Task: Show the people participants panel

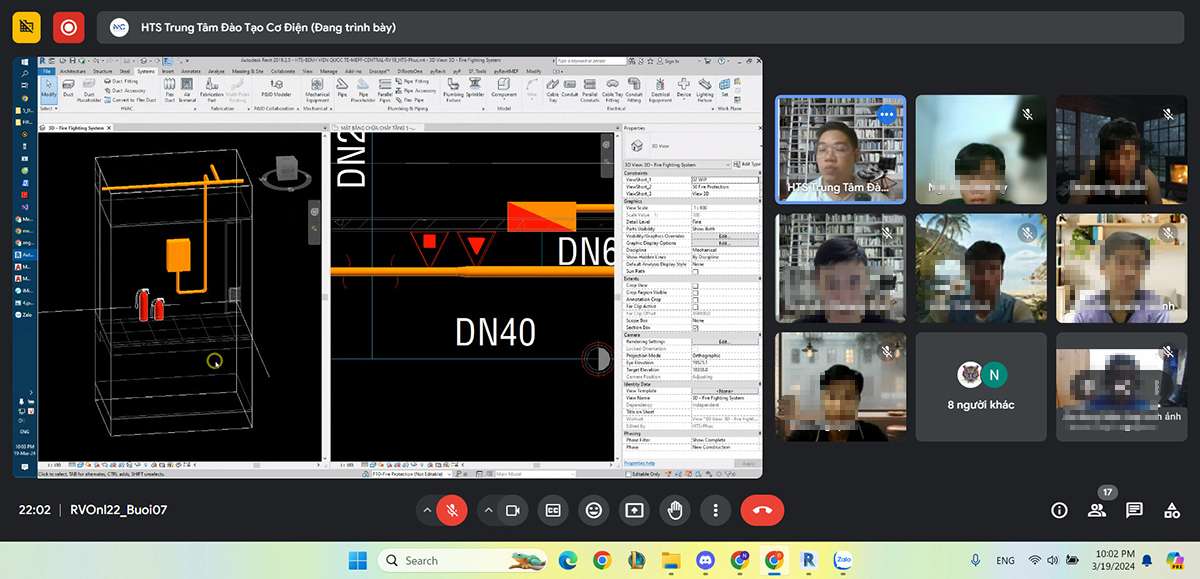Action: tap(1097, 510)
